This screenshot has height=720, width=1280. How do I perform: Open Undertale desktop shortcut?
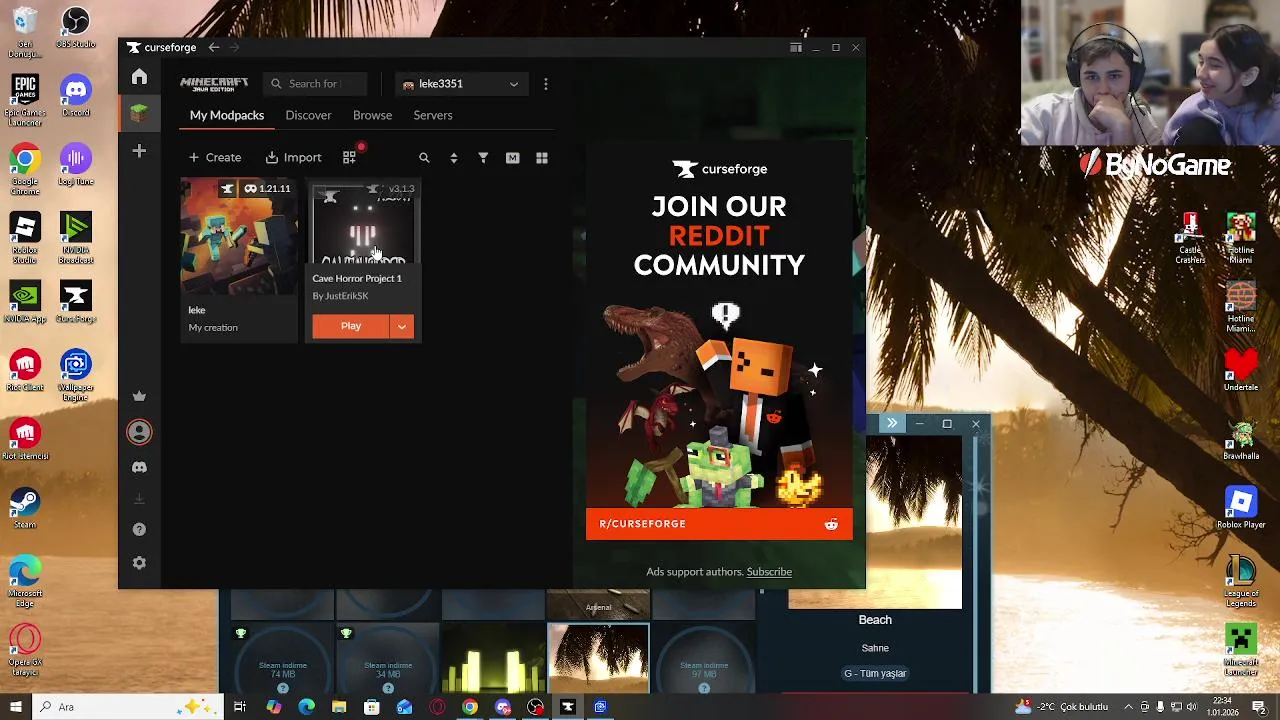[1241, 370]
